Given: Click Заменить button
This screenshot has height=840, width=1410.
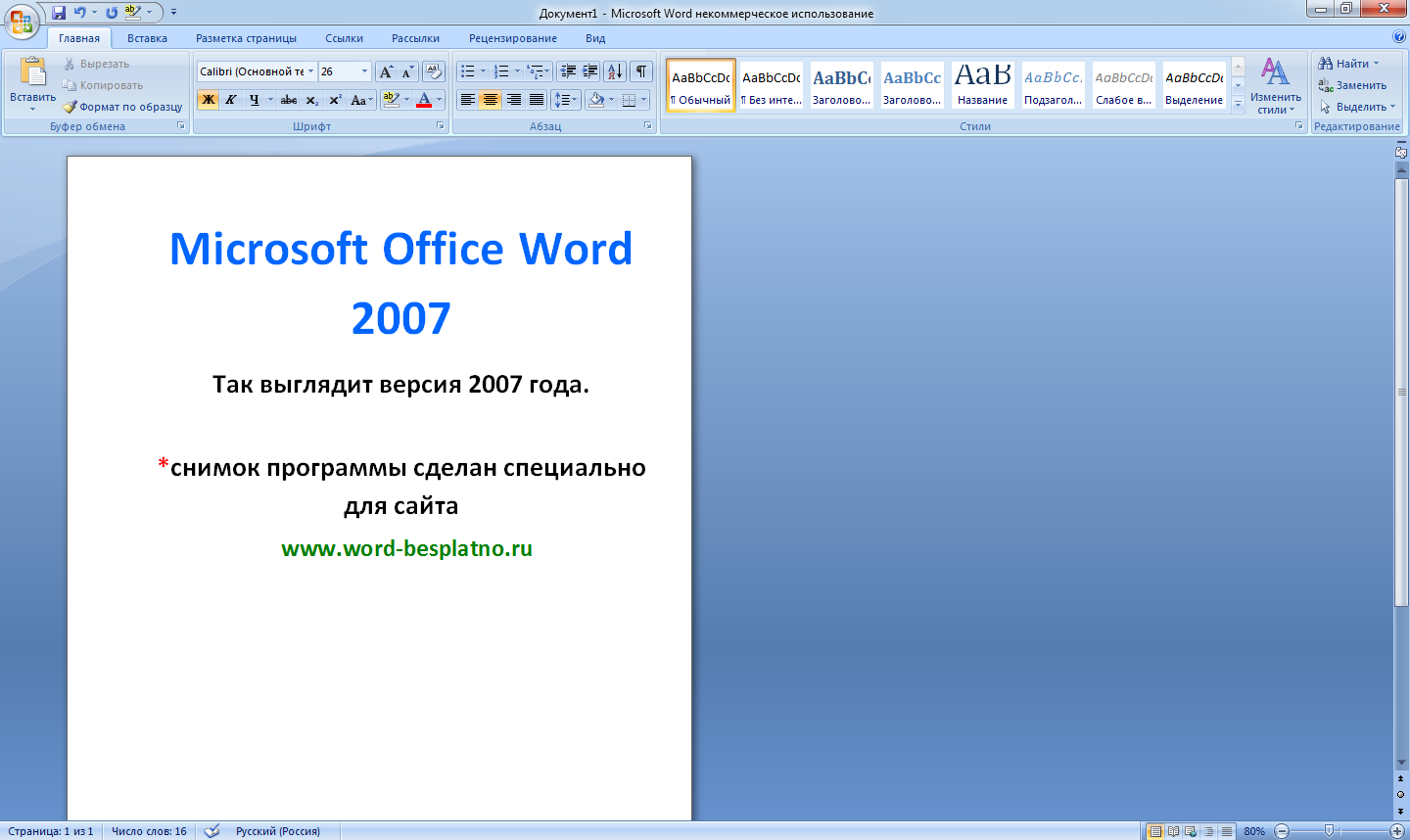Looking at the screenshot, I should pos(1352,85).
